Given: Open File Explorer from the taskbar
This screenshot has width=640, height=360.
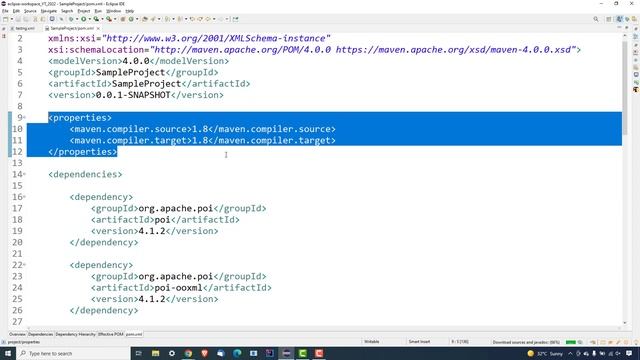Looking at the screenshot, I should (x=156, y=353).
